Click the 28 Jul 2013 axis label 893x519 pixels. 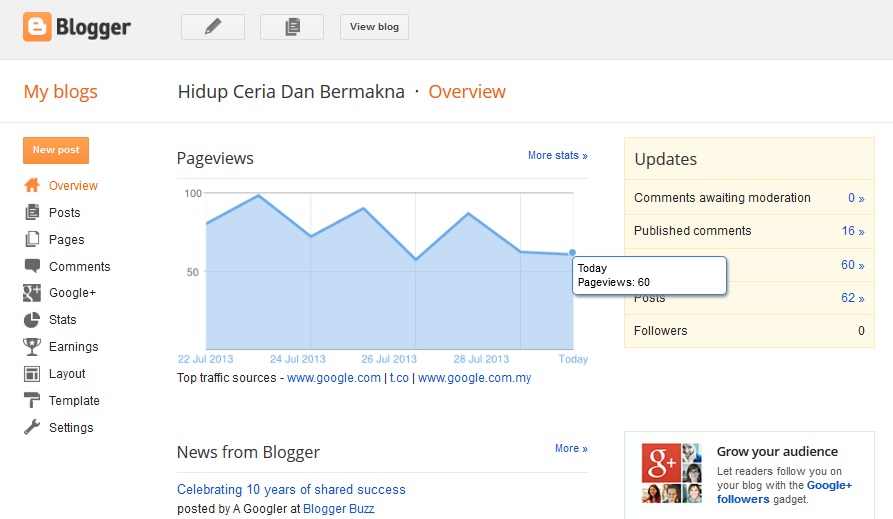(481, 359)
